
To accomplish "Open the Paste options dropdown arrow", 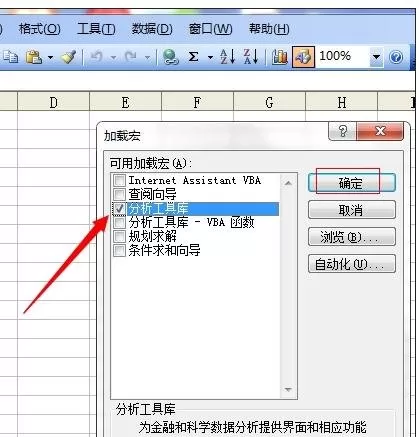I will (x=50, y=57).
